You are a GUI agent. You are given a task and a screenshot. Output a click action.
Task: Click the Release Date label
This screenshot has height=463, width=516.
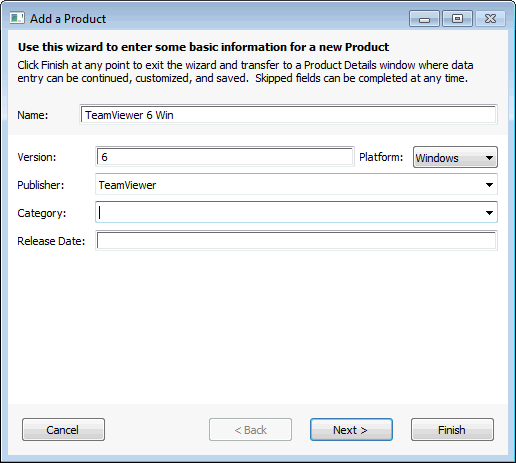[51, 241]
